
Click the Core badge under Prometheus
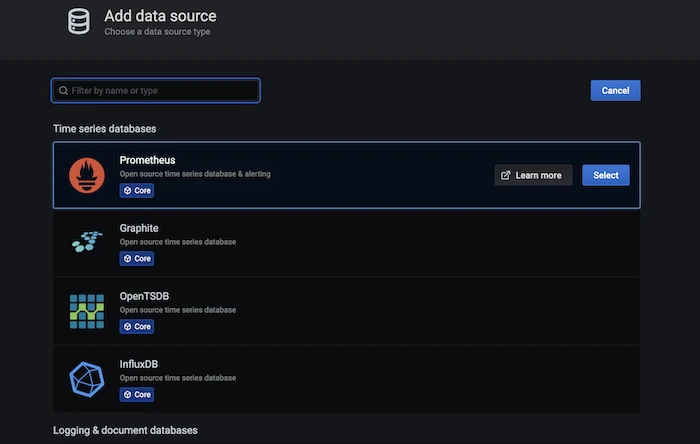[137, 190]
